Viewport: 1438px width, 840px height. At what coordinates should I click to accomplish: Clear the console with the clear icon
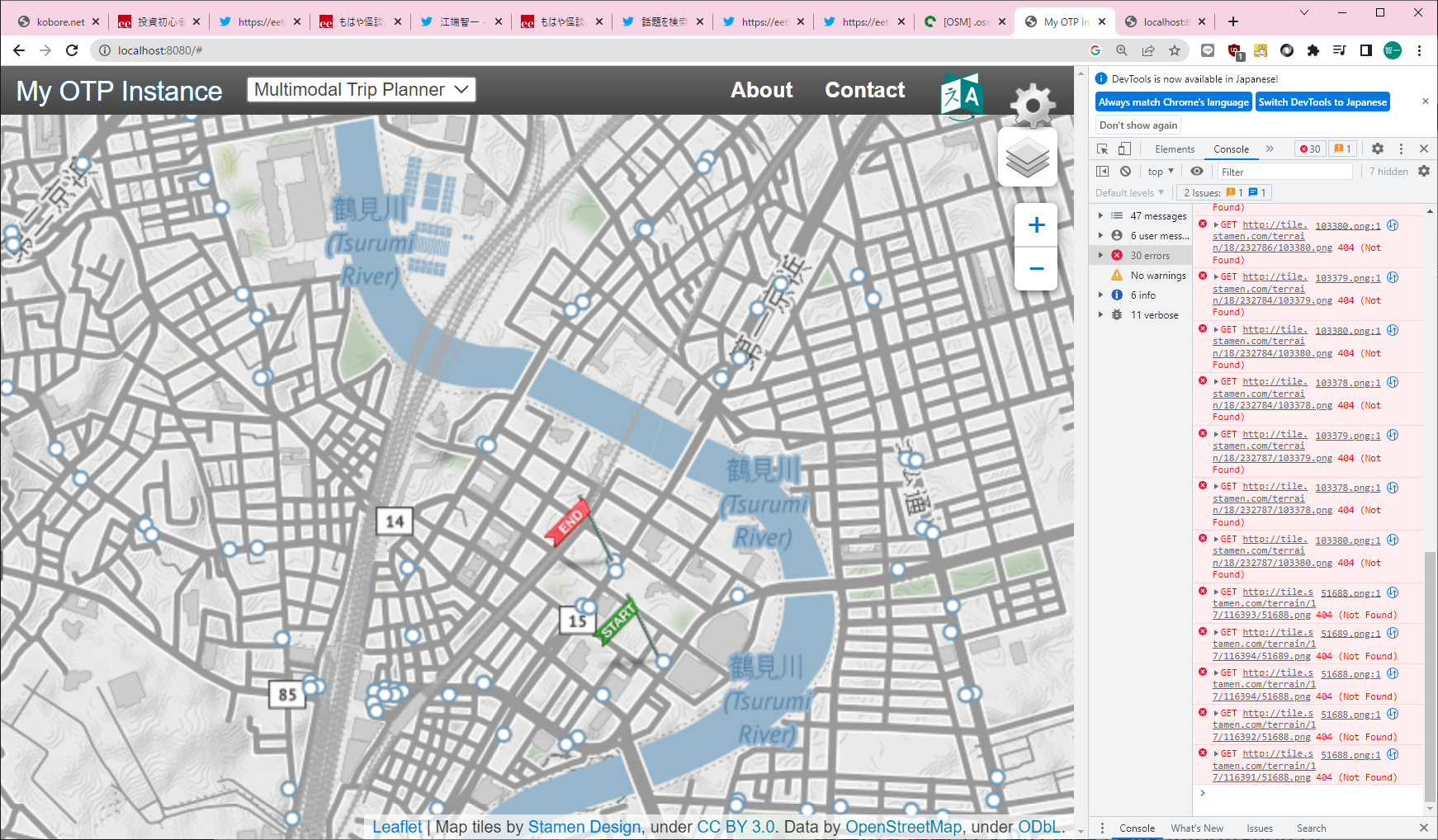[x=1125, y=172]
